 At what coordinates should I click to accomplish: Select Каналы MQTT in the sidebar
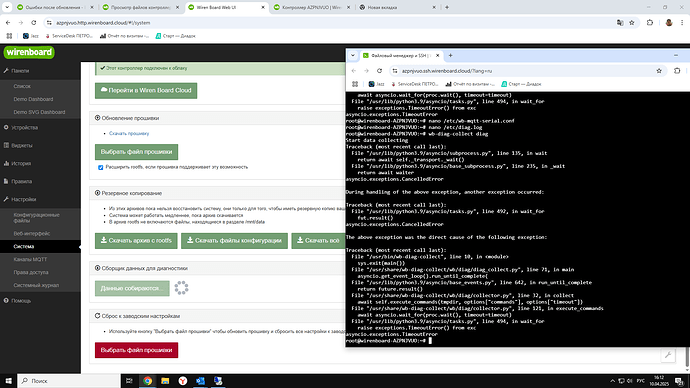click(30, 260)
